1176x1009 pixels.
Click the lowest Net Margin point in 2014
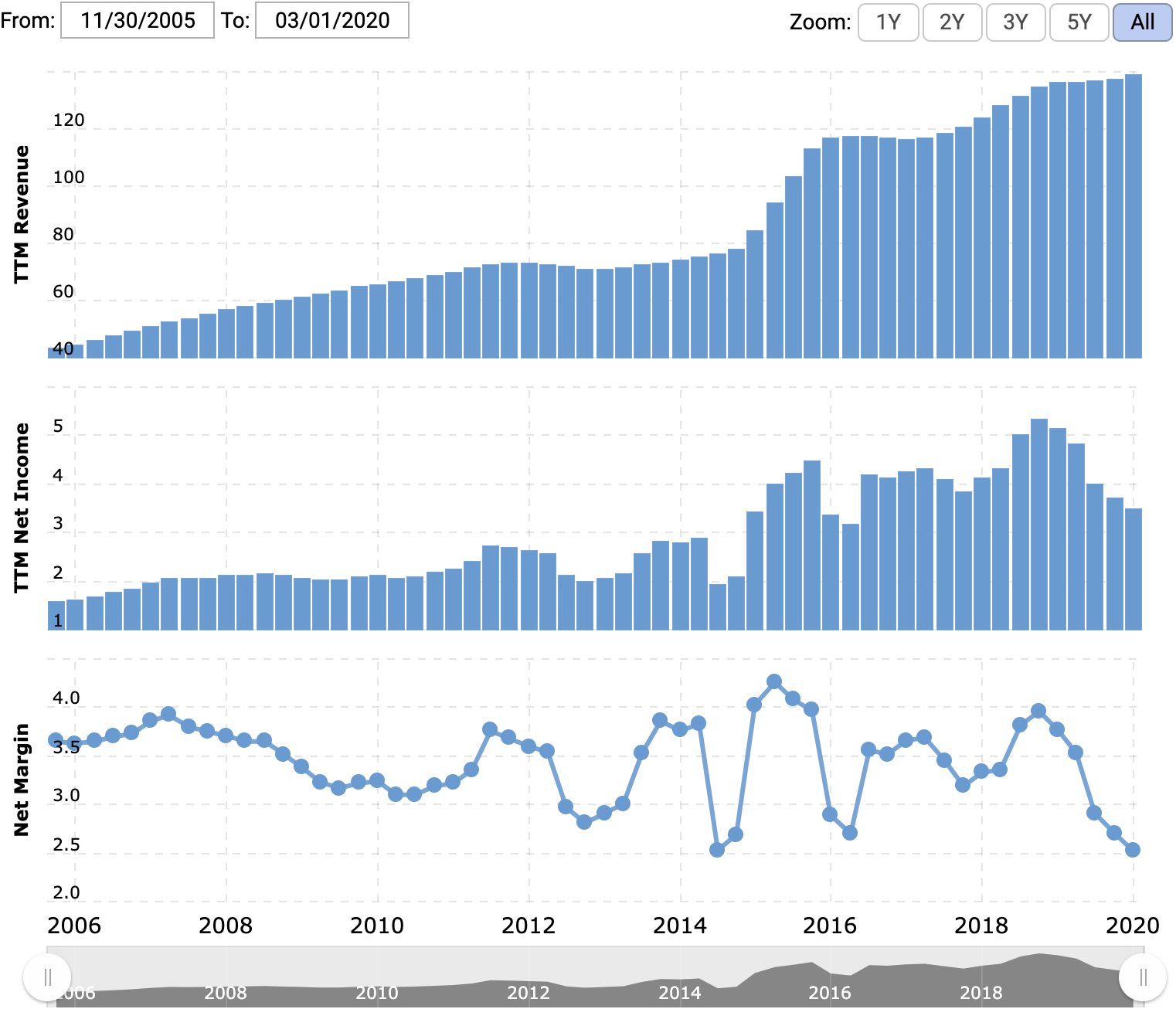(717, 850)
